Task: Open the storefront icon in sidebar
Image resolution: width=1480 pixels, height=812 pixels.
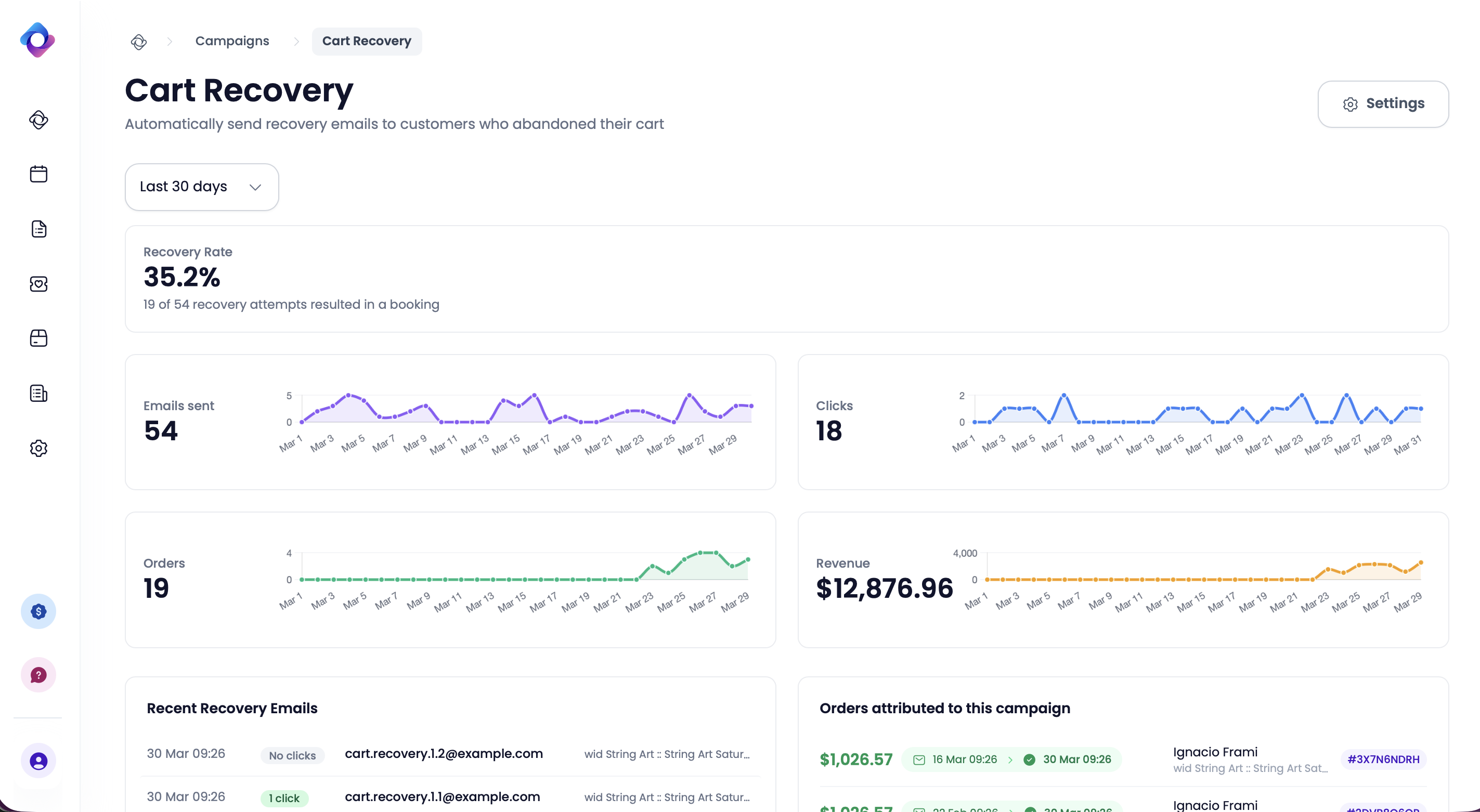Action: click(38, 338)
